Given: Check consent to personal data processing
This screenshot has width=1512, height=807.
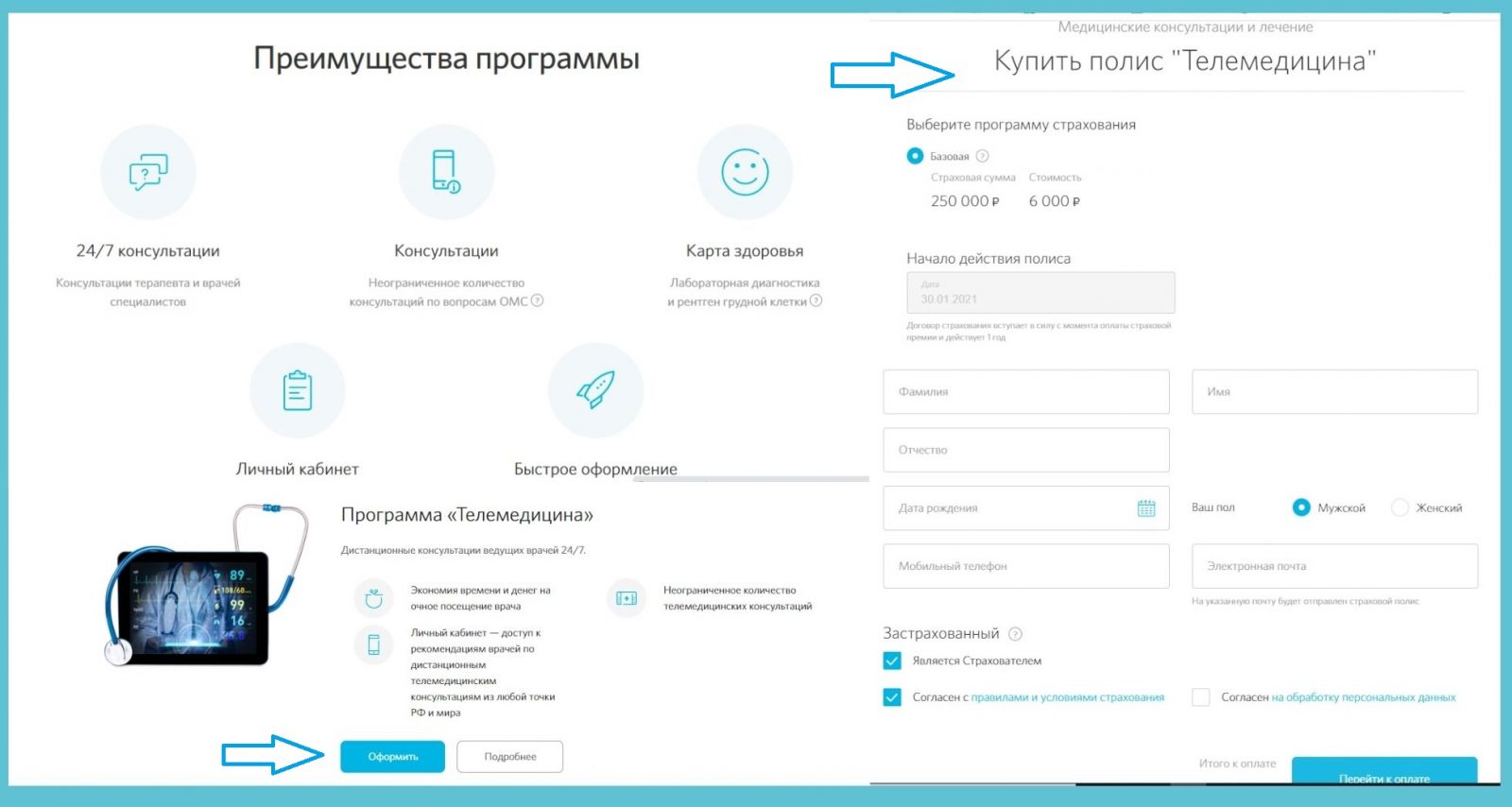Looking at the screenshot, I should (x=1201, y=697).
